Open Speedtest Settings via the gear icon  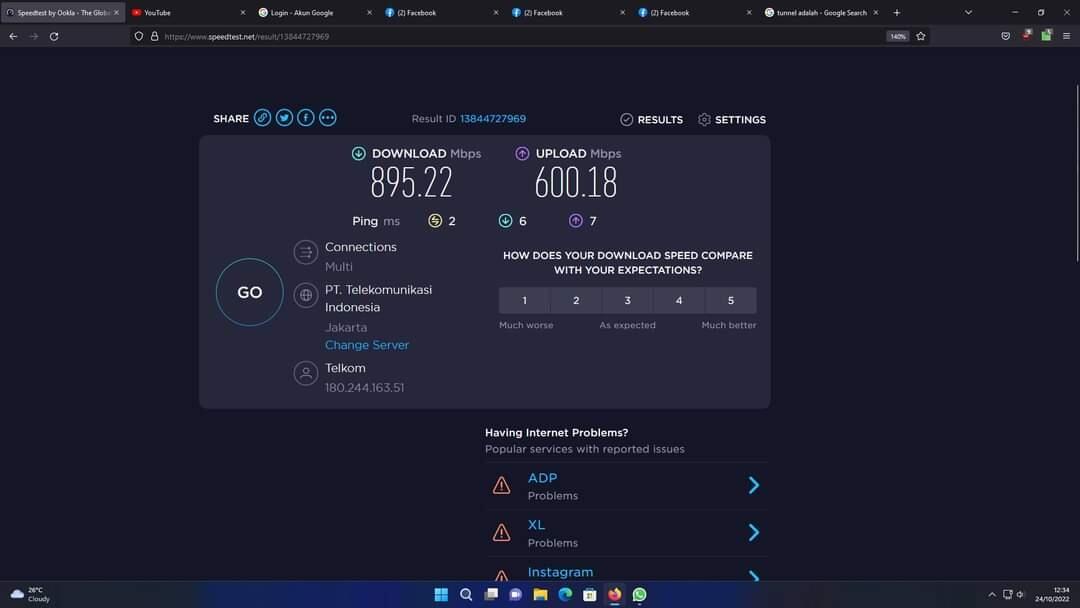(x=703, y=119)
